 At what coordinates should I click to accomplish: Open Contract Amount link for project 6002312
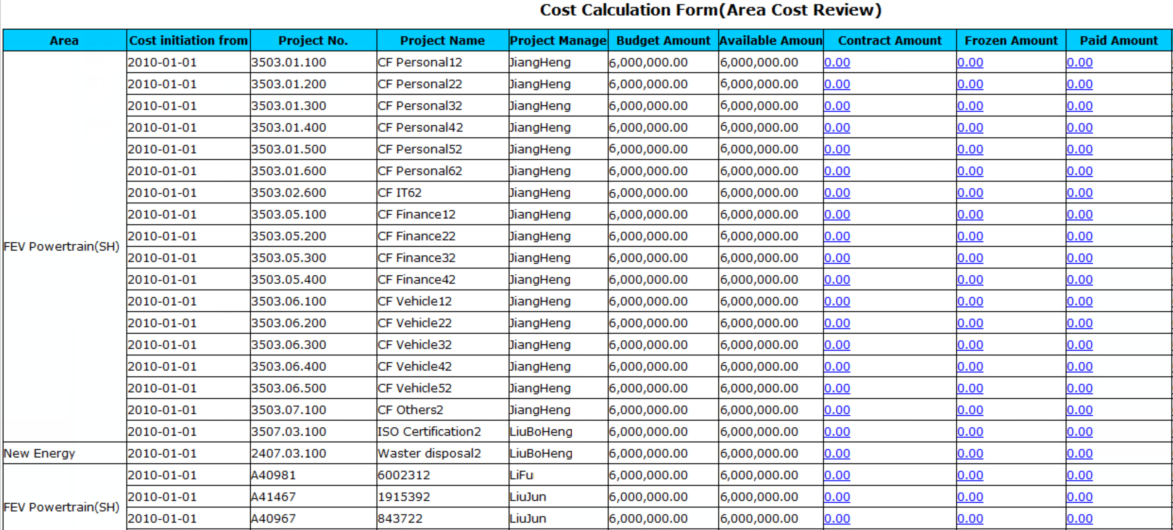[836, 476]
